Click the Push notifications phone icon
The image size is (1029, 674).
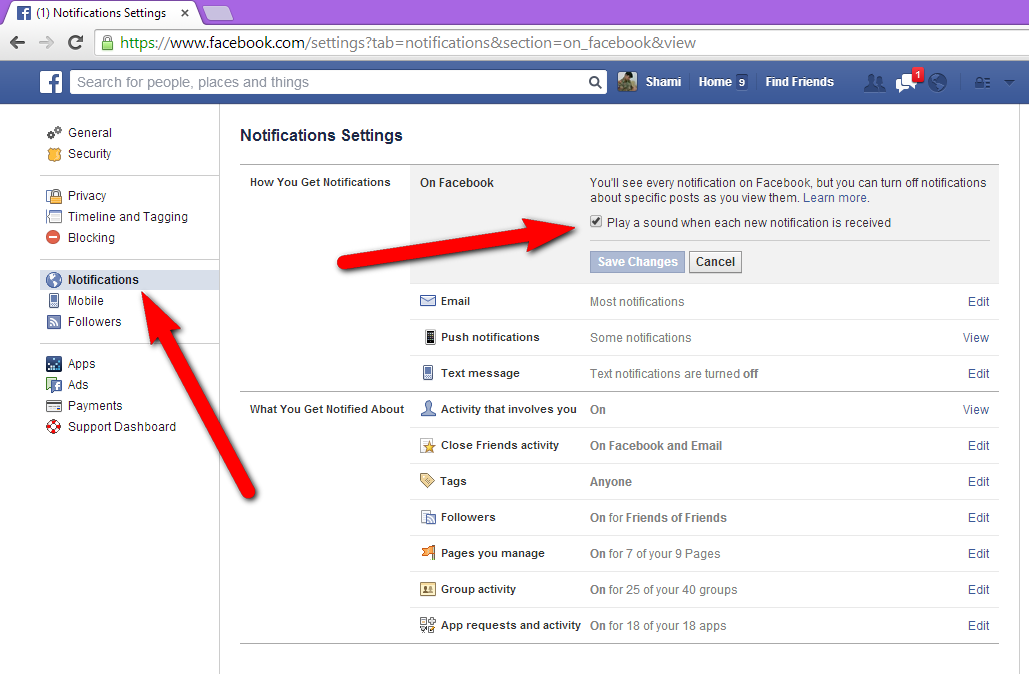[430, 337]
